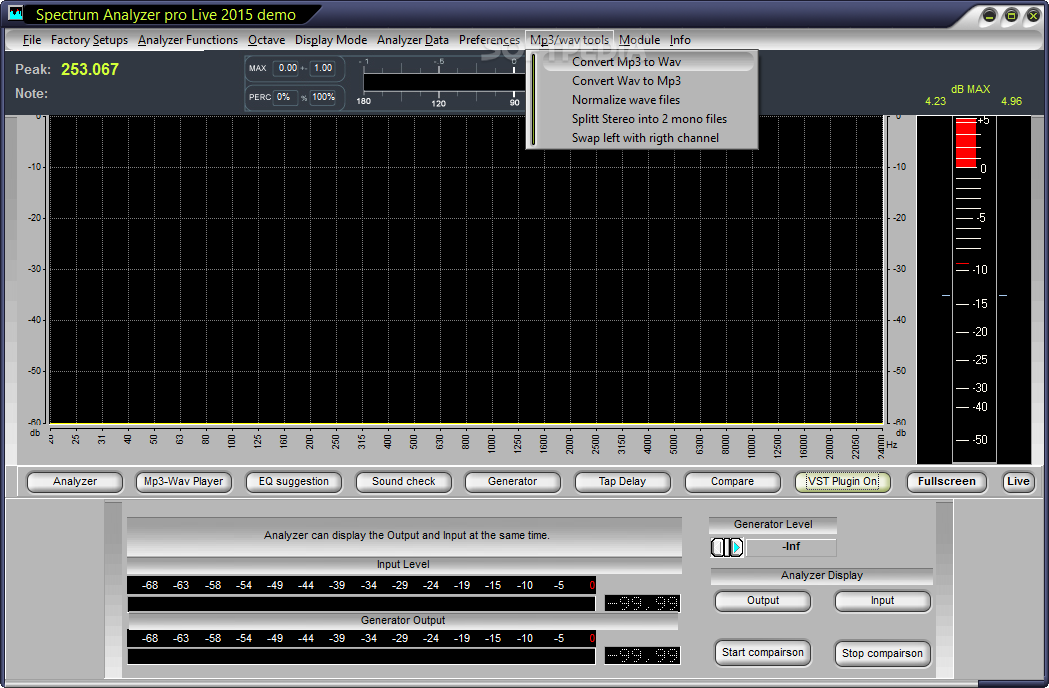This screenshot has width=1049, height=688.
Task: Click the phase meter scale display
Action: (442, 82)
